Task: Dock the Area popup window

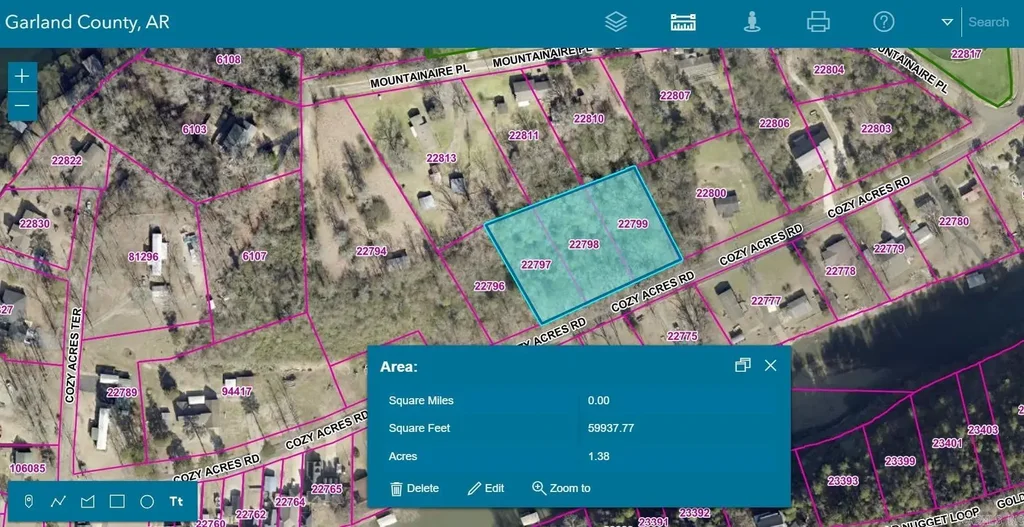Action: coord(742,366)
